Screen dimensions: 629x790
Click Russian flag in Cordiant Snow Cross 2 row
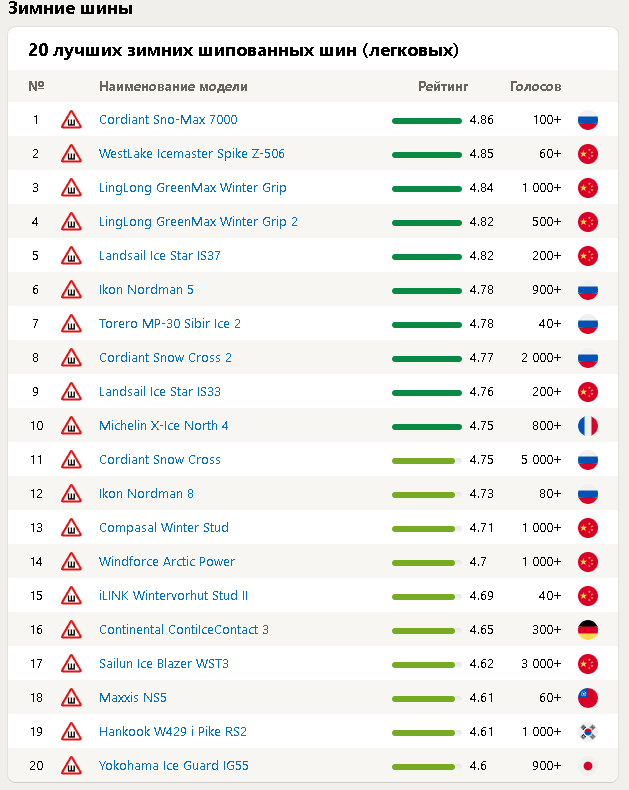[x=588, y=358]
